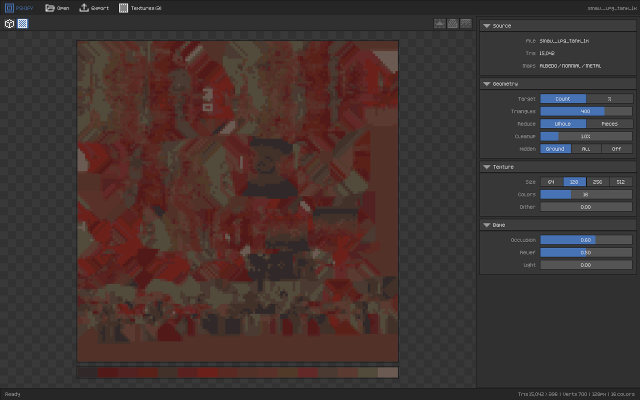Click the Export button
This screenshot has height=400, width=640.
[x=94, y=8]
